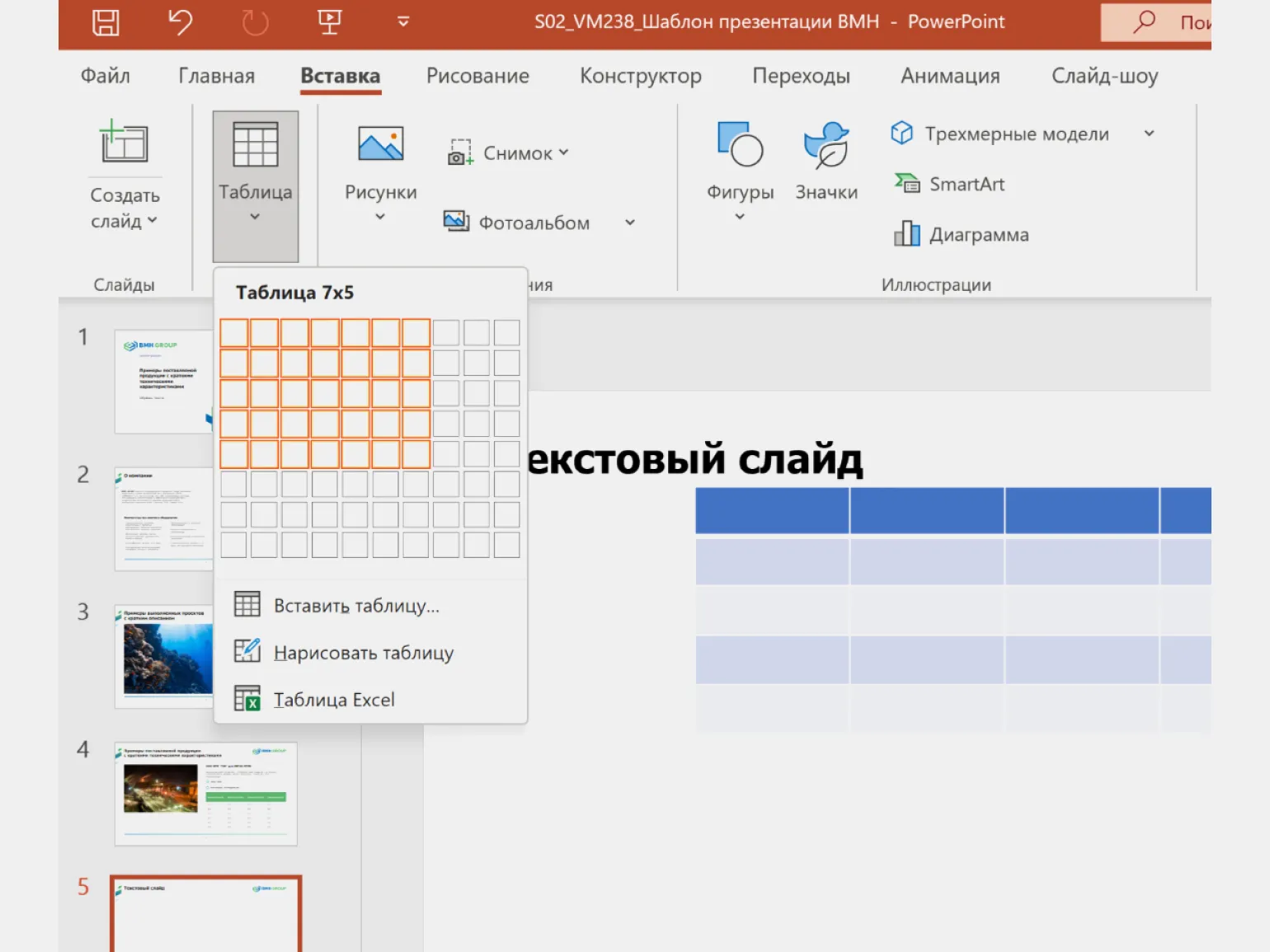Click the Значки icons button
The width and height of the screenshot is (1270, 952).
pyautogui.click(x=826, y=162)
